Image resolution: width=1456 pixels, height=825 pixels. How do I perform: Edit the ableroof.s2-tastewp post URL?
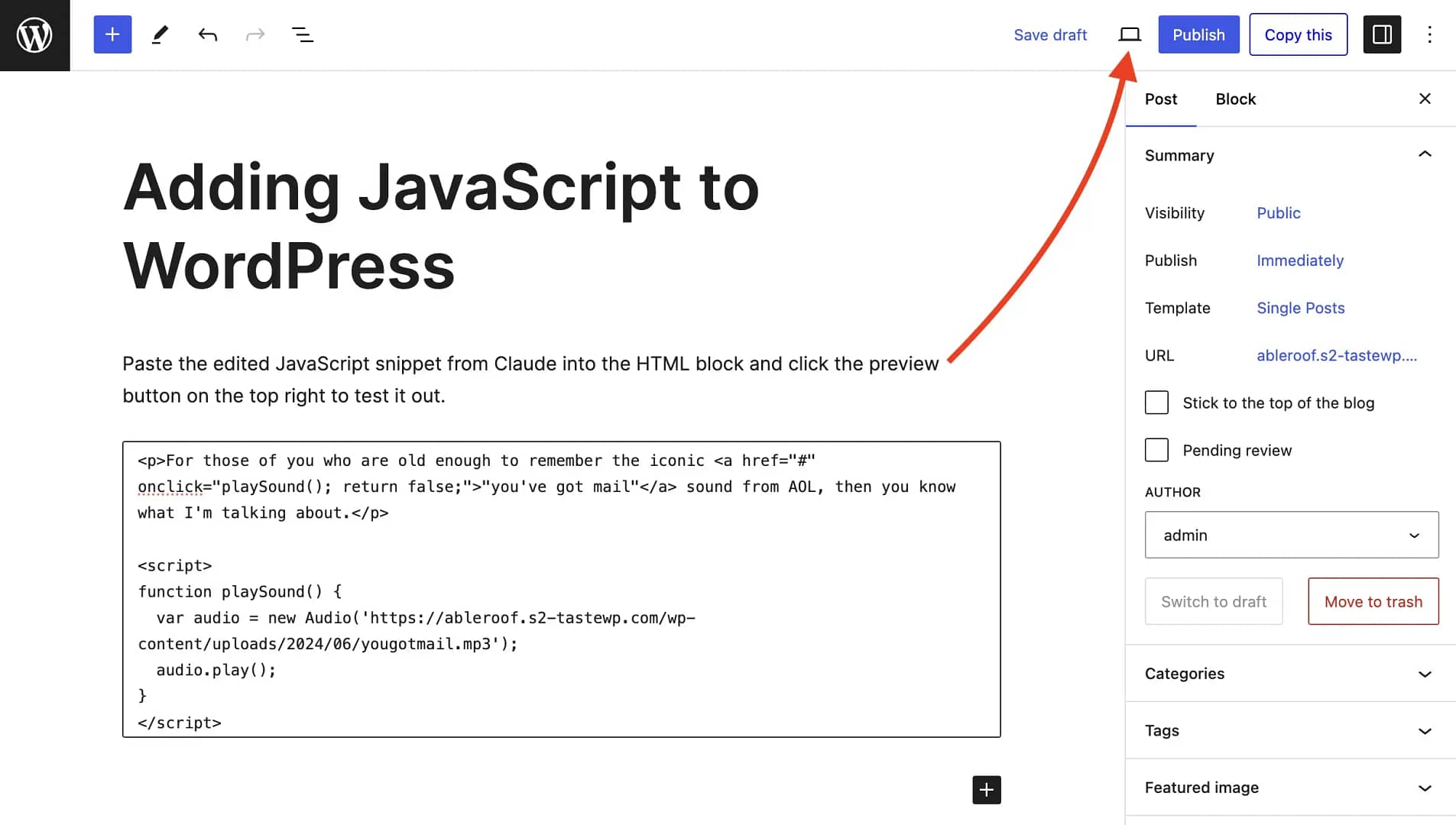1336,355
